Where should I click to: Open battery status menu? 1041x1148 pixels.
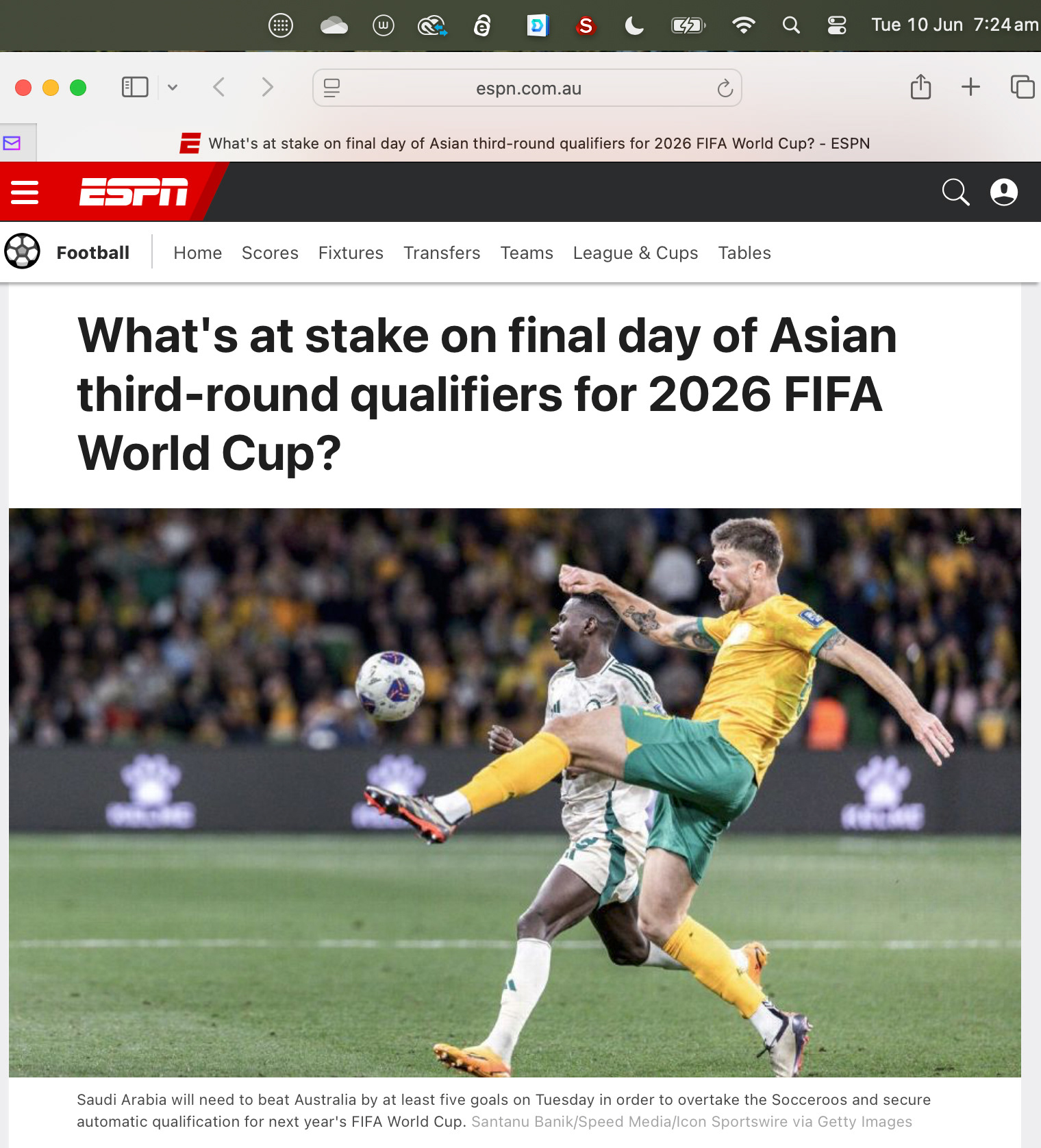688,26
